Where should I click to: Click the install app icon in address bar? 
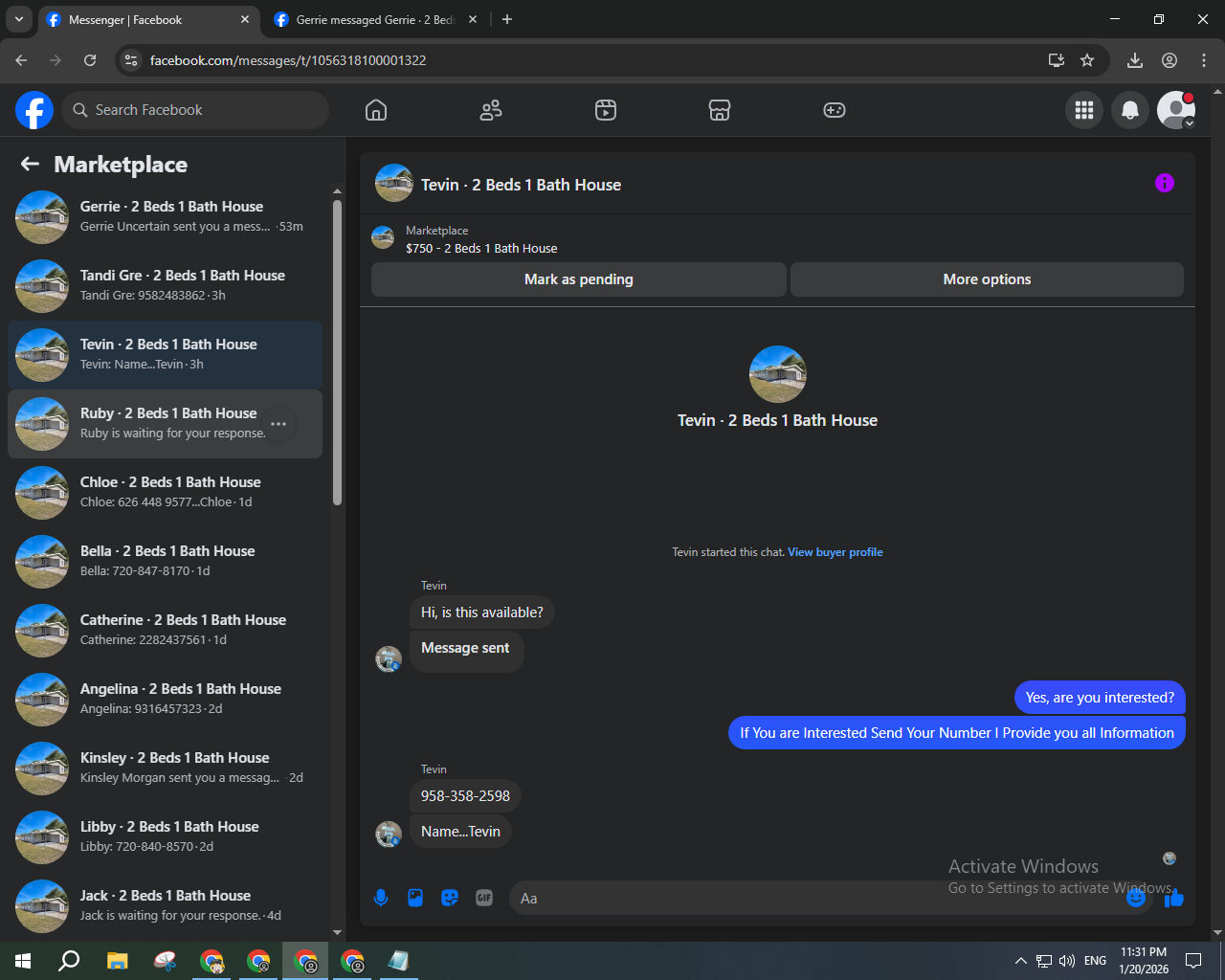tap(1057, 60)
